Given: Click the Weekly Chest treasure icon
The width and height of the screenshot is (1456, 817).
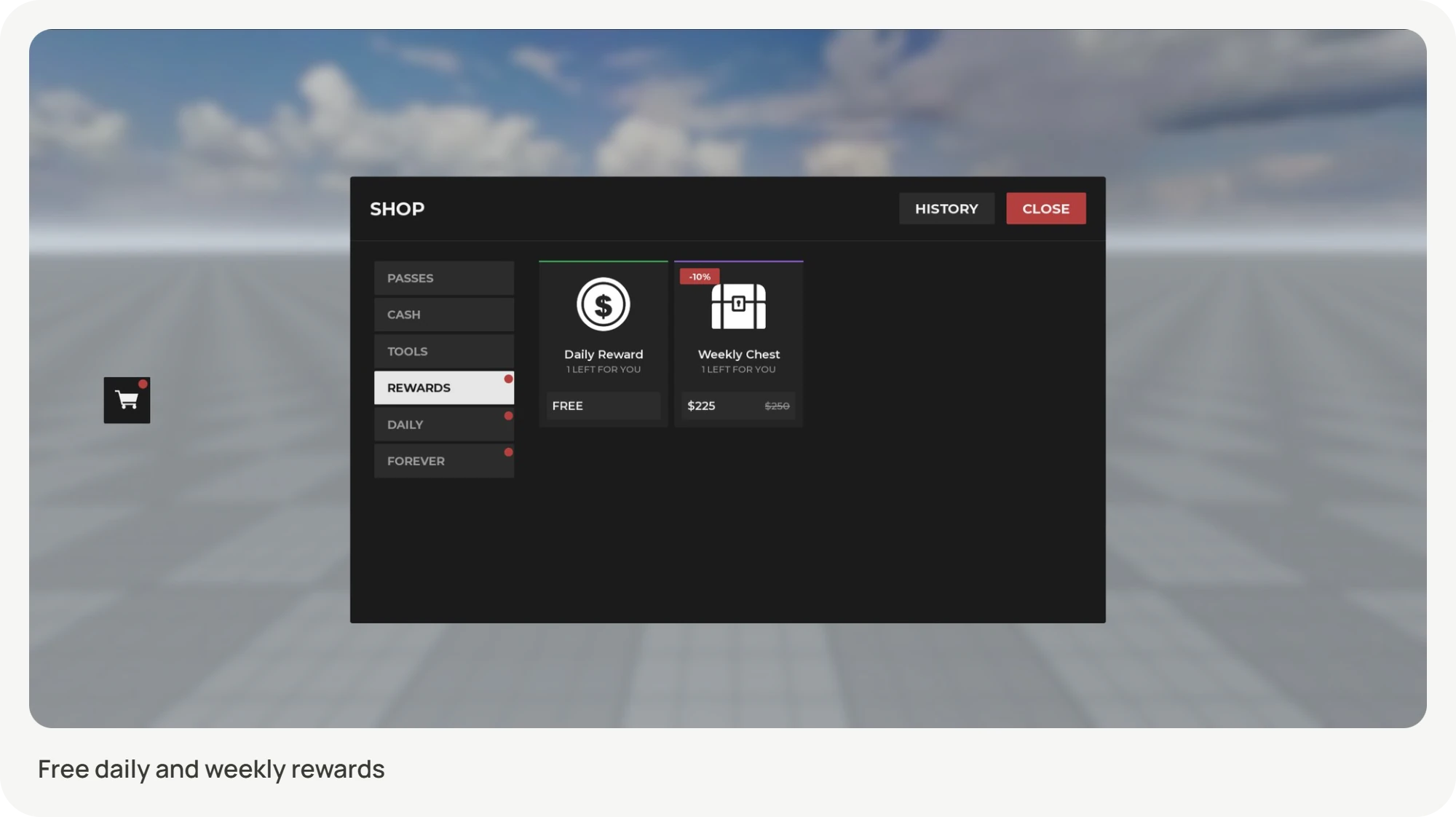Looking at the screenshot, I should (x=738, y=306).
